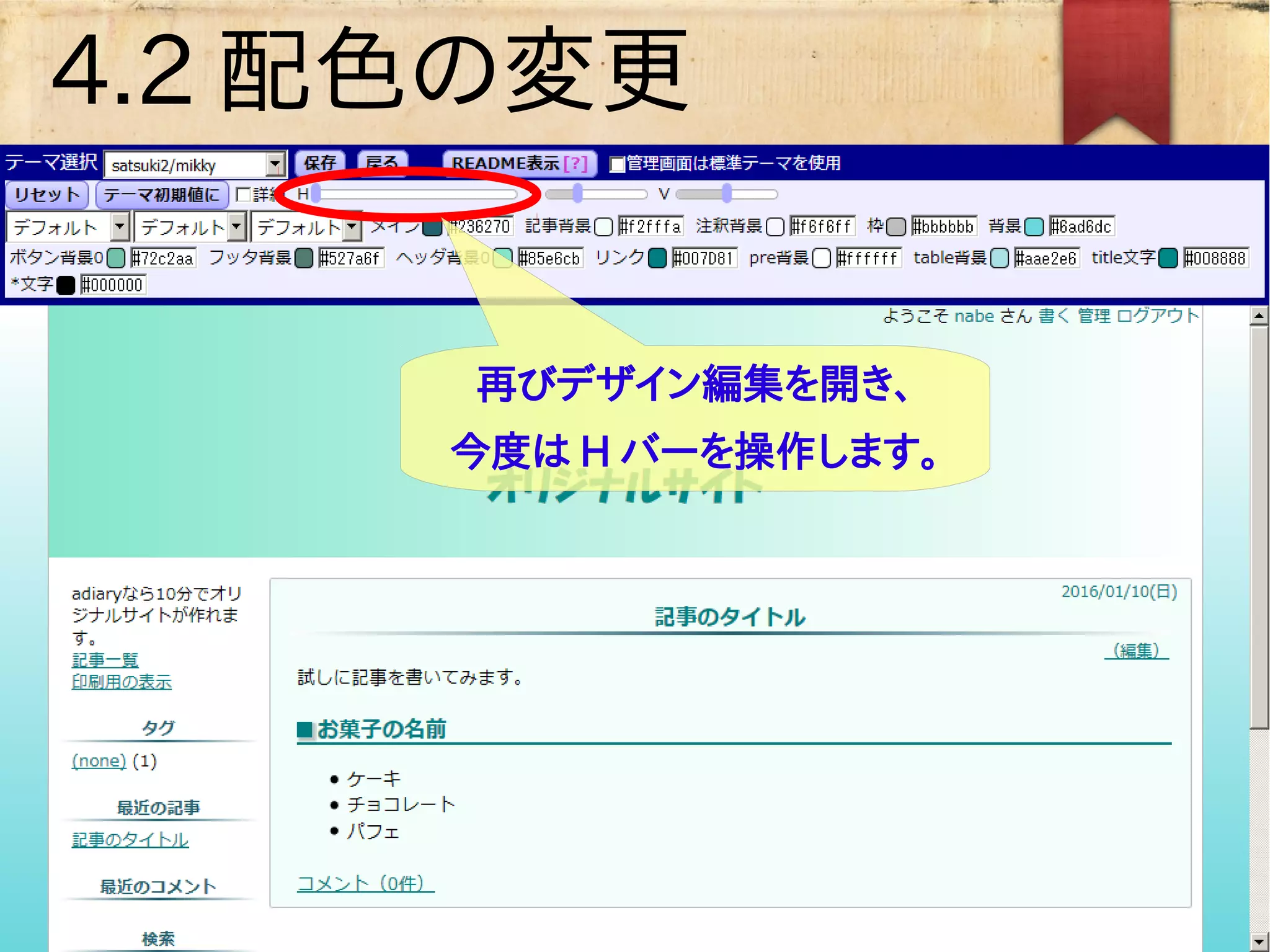Edit the 背景 color value #6ad6dc
This screenshot has width=1270, height=952.
1081,227
